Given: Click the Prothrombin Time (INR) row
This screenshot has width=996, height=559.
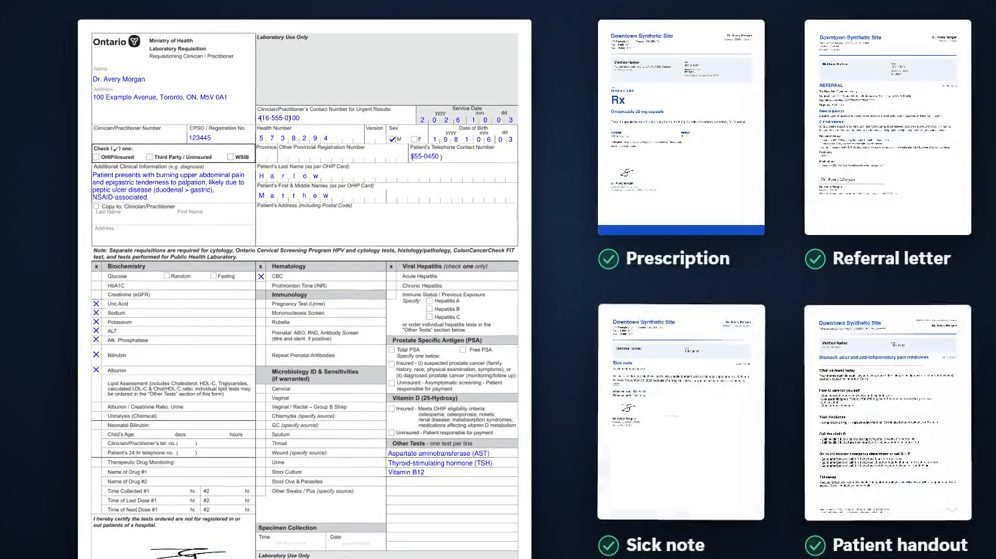Looking at the screenshot, I should click(x=321, y=285).
